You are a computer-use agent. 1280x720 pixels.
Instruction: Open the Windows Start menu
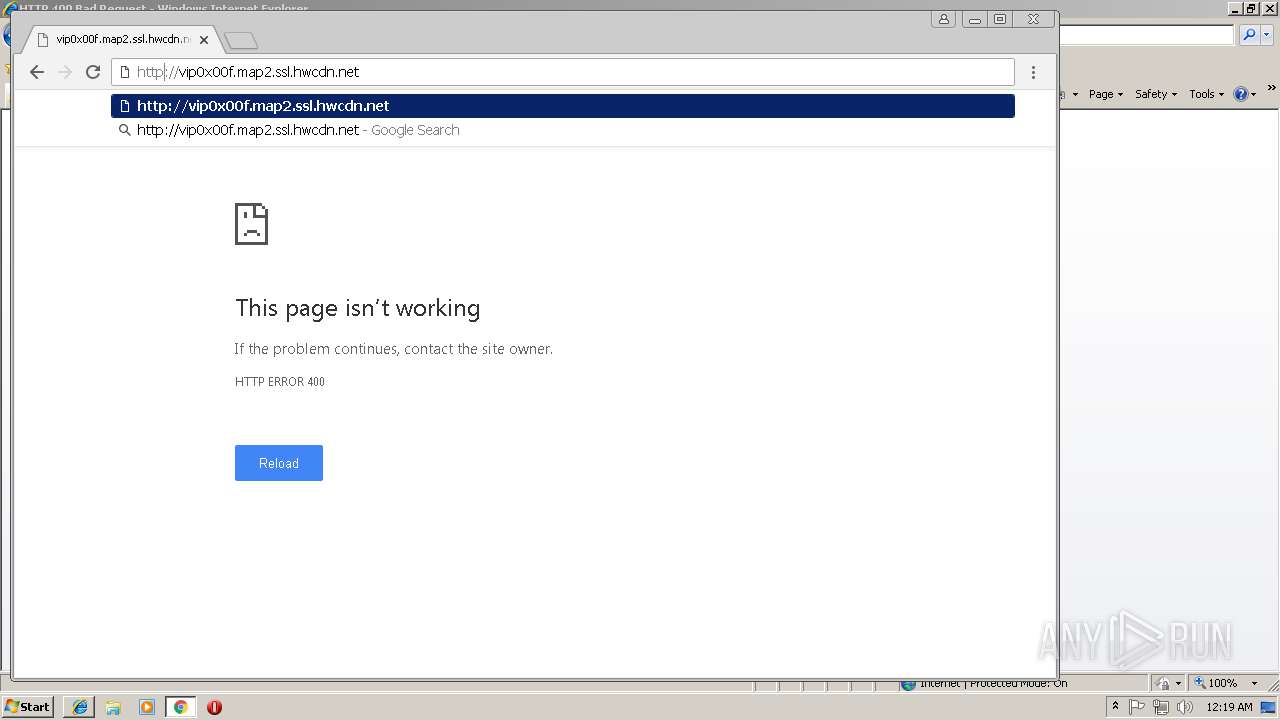(28, 707)
